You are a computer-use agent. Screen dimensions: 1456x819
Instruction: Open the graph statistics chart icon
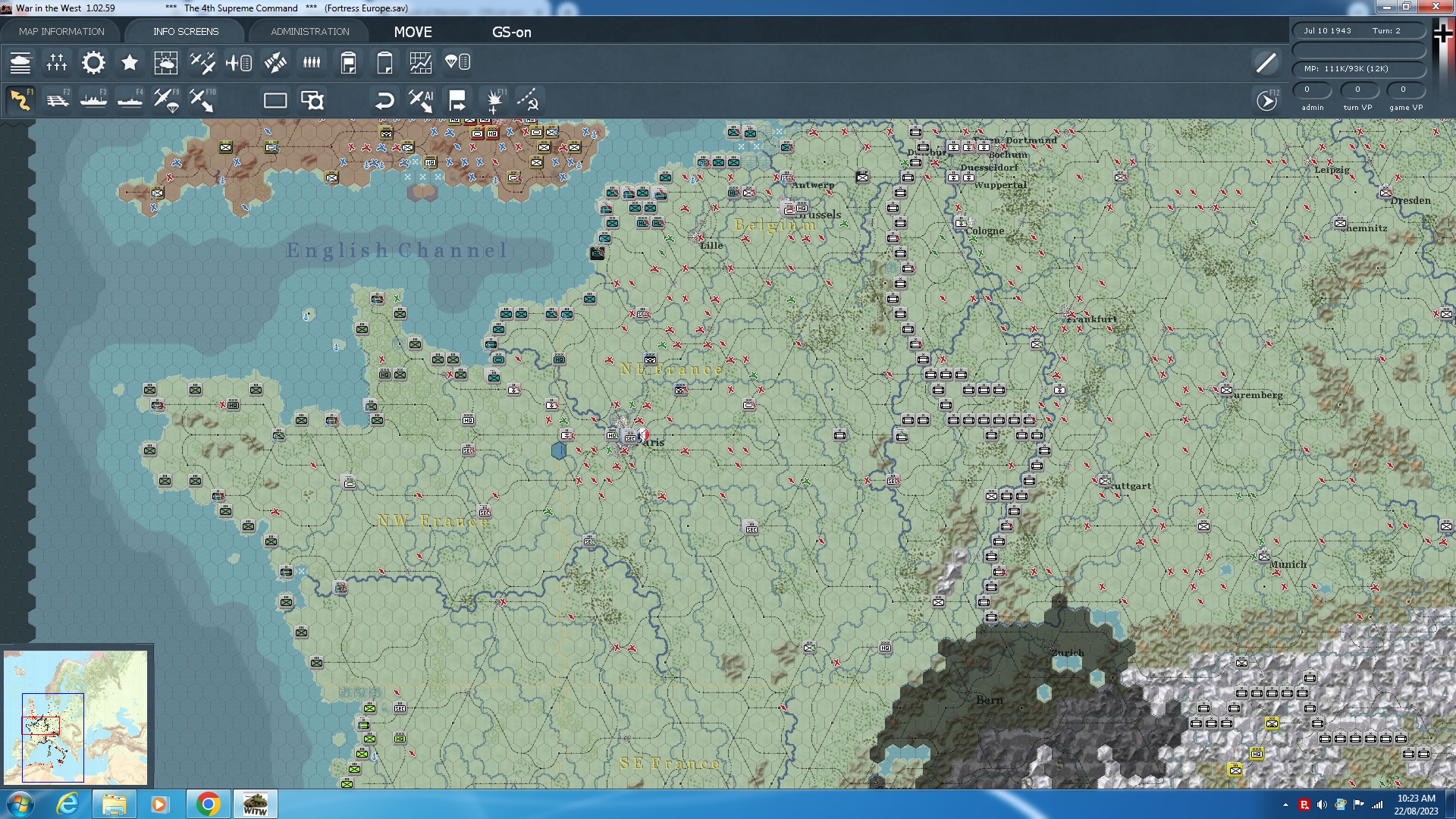(421, 63)
